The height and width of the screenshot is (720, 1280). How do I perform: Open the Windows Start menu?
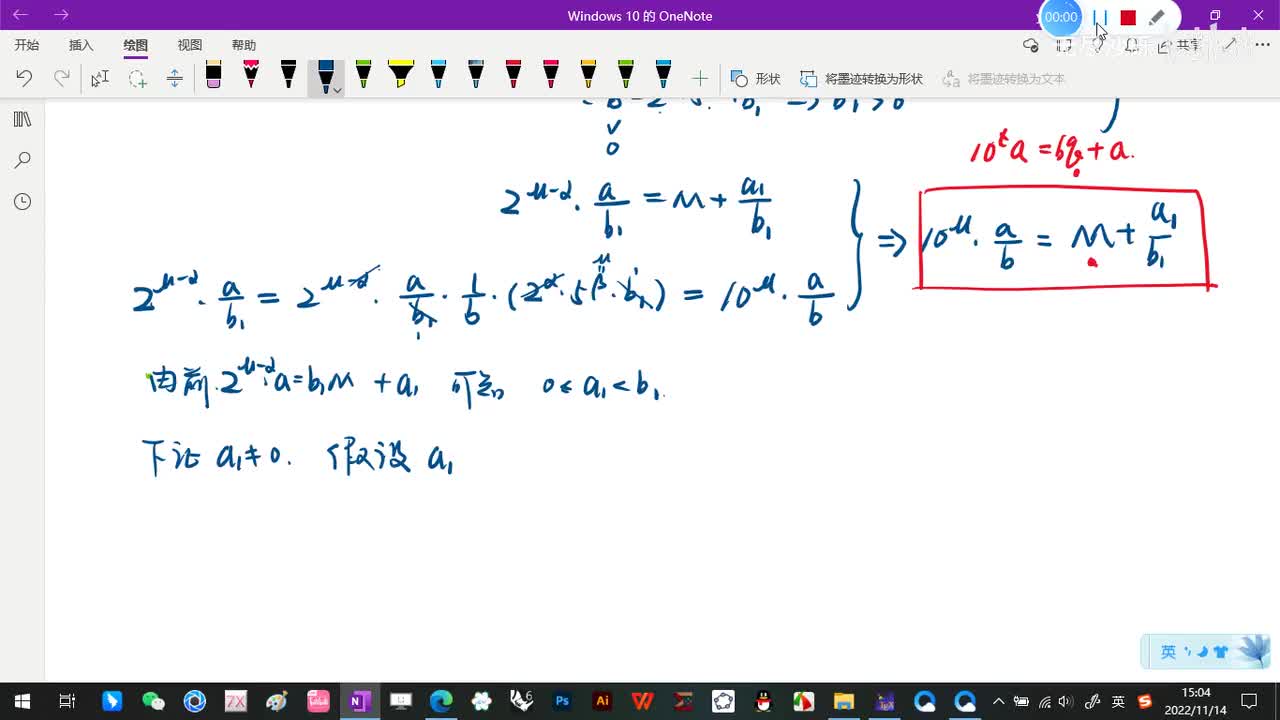pyautogui.click(x=22, y=701)
